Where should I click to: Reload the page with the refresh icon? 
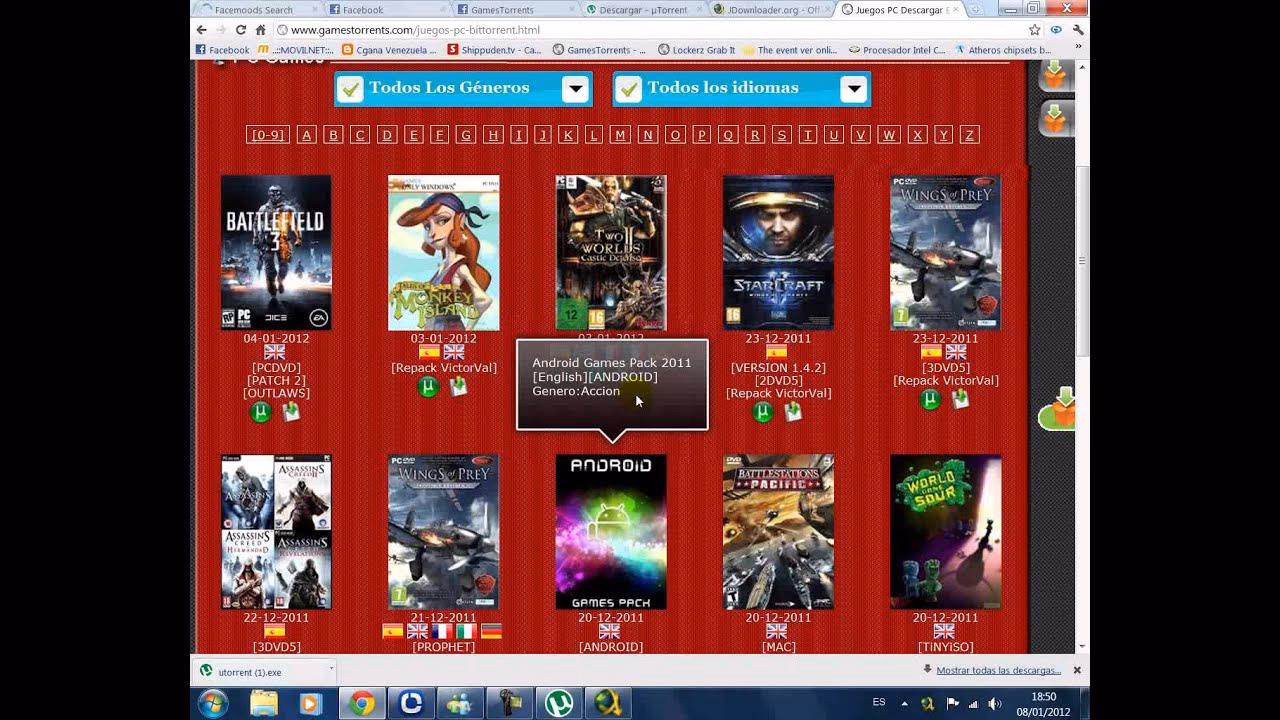click(x=240, y=30)
